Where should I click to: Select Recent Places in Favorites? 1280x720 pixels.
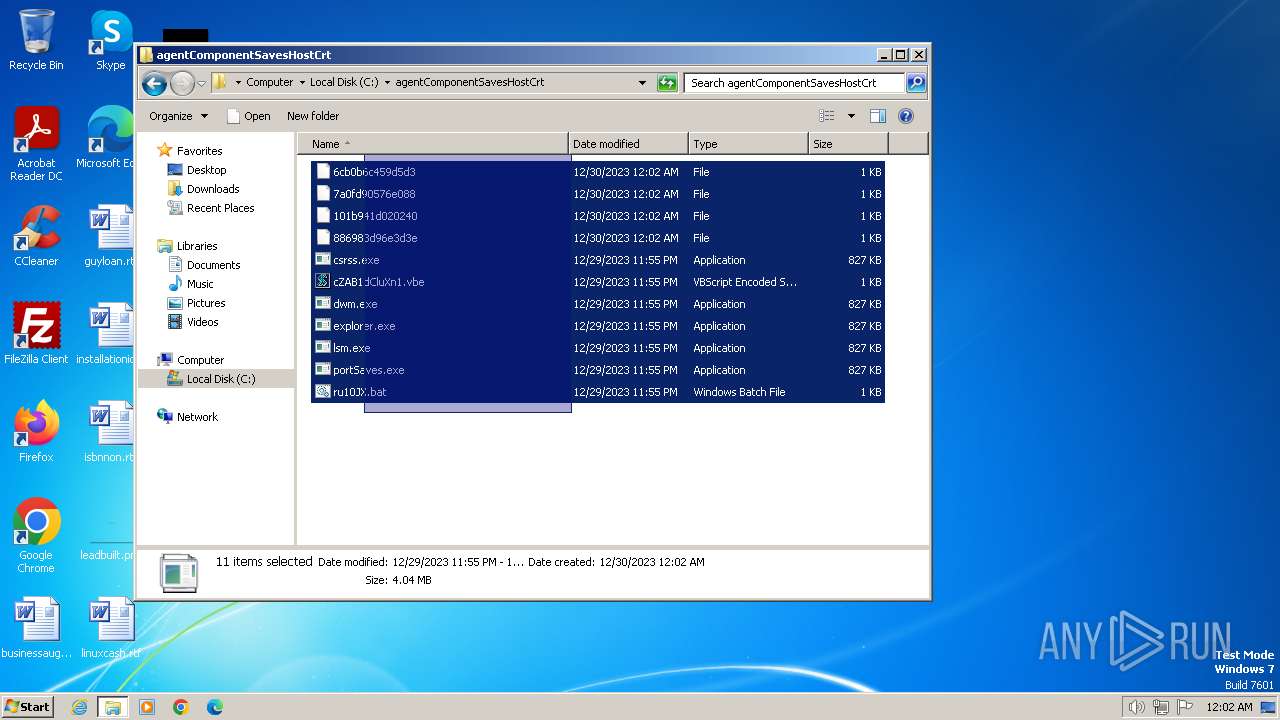220,208
